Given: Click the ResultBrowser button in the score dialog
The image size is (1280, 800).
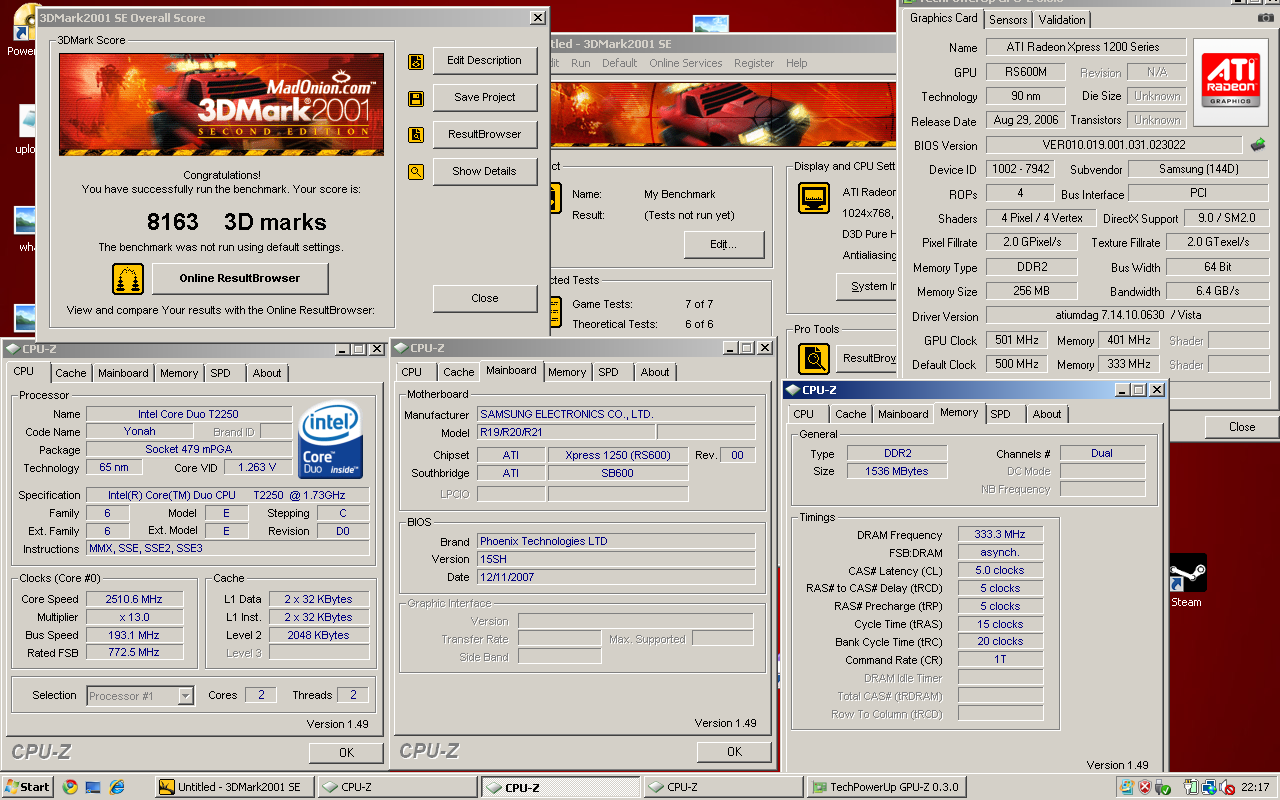Looking at the screenshot, I should click(x=485, y=134).
